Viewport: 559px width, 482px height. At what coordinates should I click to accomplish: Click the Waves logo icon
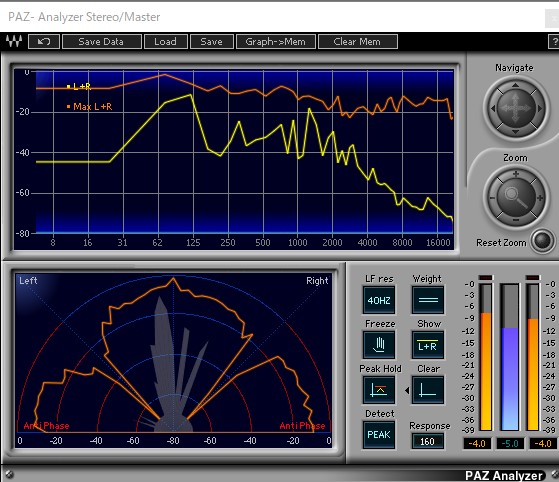(14, 41)
